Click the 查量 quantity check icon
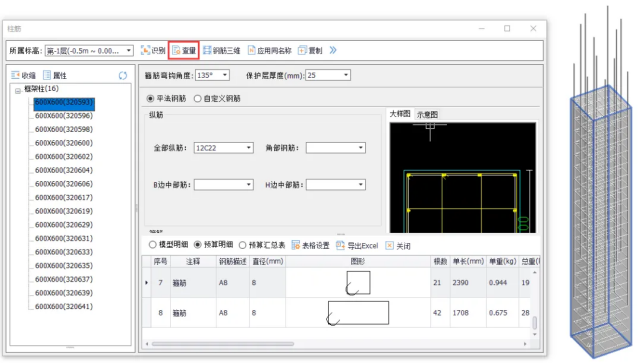Viewport: 642px width, 363px height. tap(176, 50)
